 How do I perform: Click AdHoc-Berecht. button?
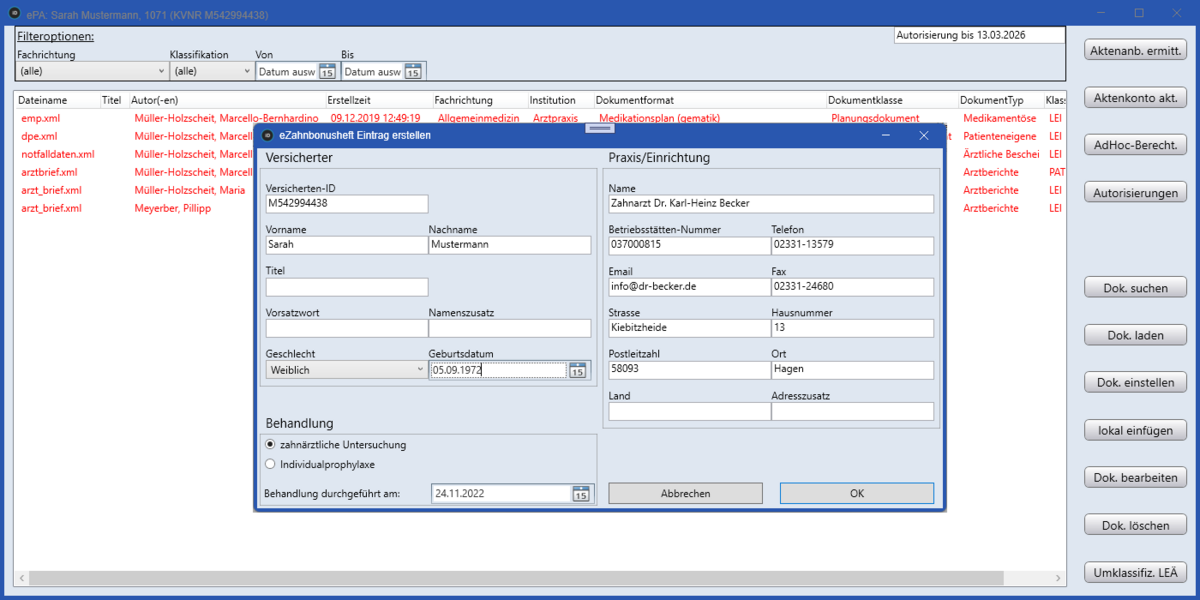click(1135, 145)
